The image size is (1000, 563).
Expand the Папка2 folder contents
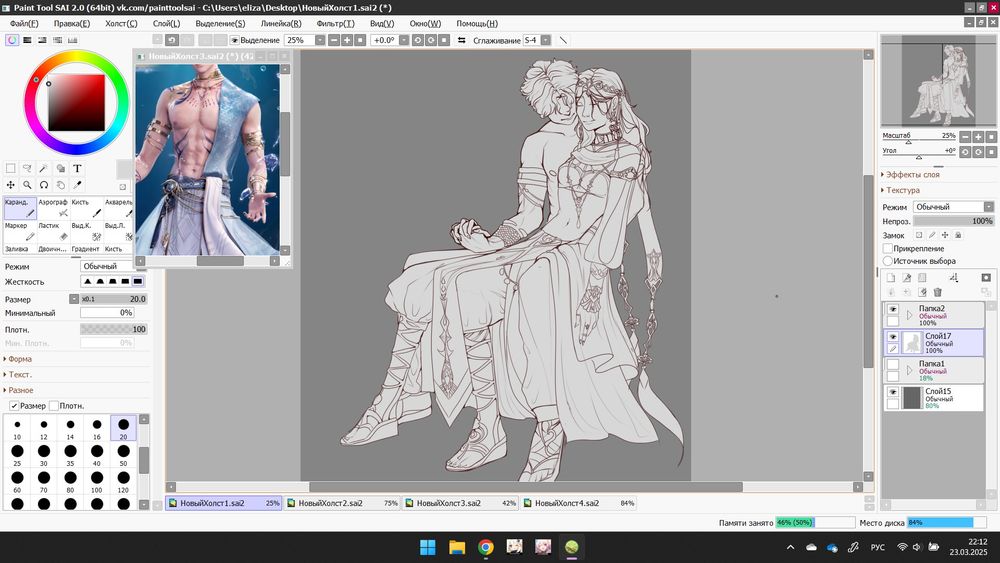click(x=910, y=315)
